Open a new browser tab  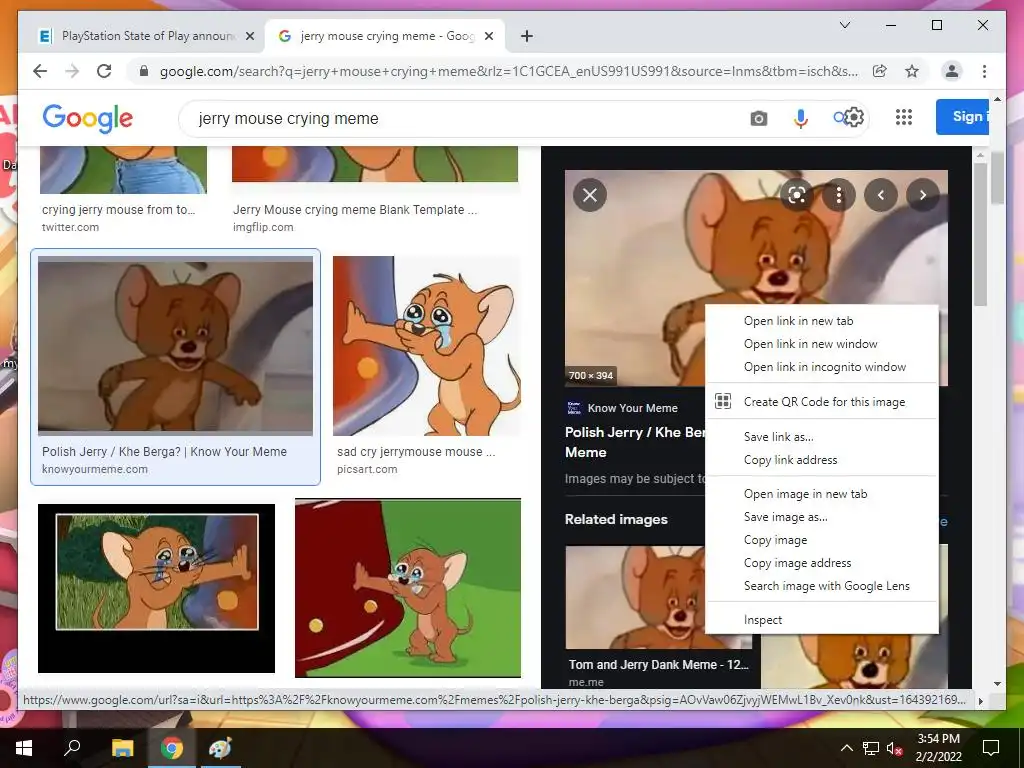pos(526,36)
